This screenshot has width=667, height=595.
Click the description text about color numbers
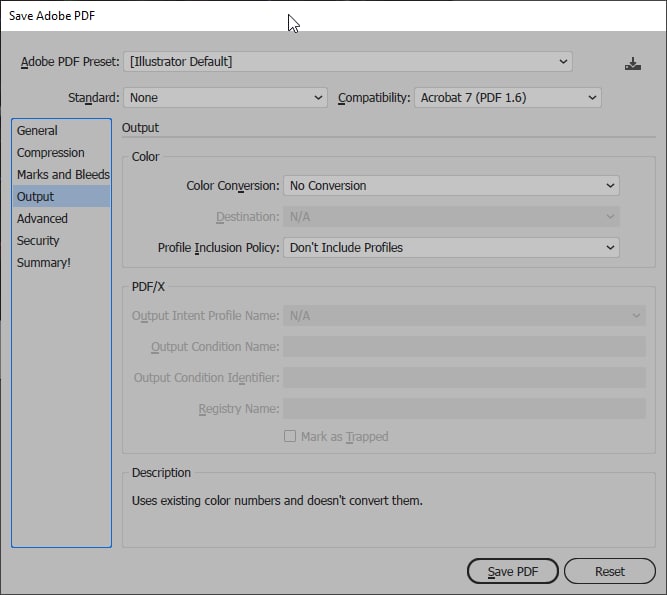pos(277,501)
